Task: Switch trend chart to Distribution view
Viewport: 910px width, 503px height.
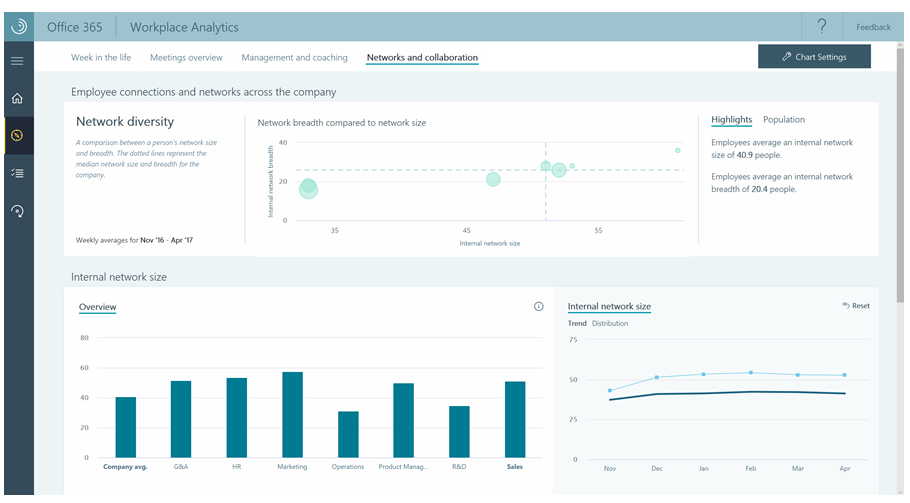Action: pos(609,323)
